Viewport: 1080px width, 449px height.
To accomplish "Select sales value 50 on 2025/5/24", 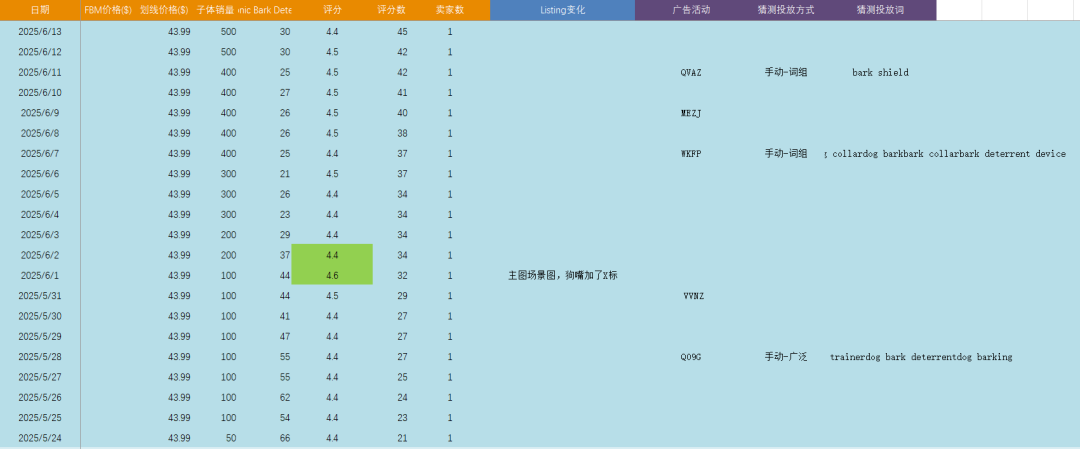I will (231, 438).
